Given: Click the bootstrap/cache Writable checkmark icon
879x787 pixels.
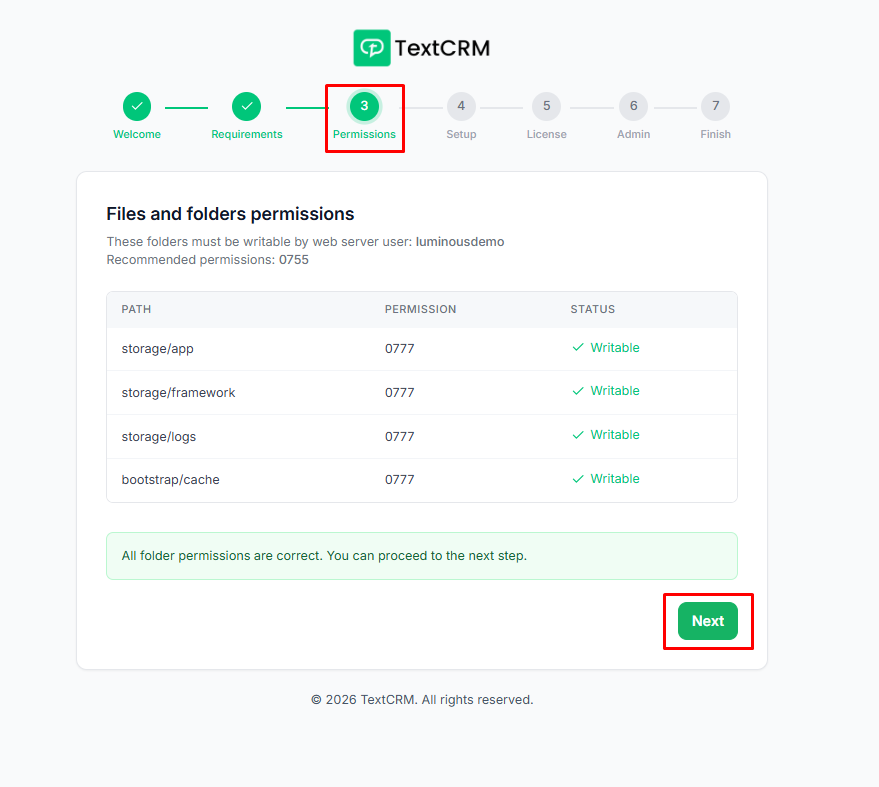Looking at the screenshot, I should pos(578,479).
